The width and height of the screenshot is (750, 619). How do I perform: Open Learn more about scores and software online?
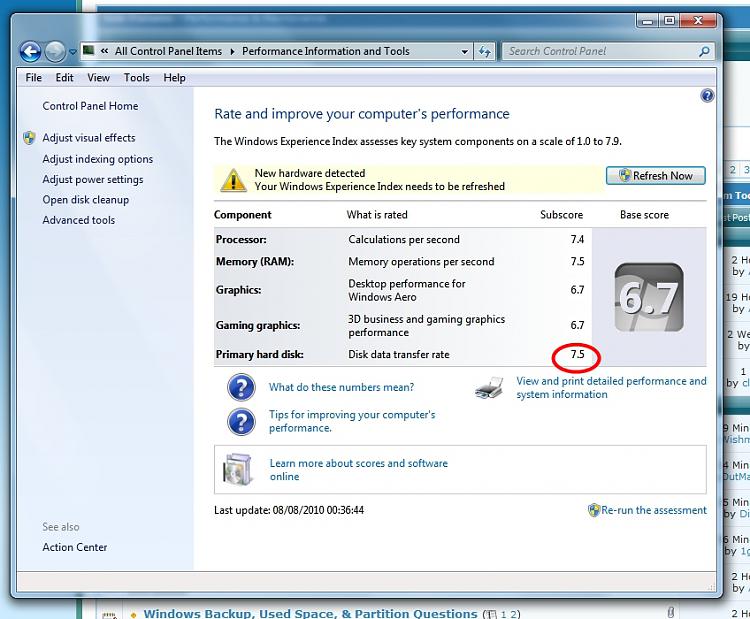pyautogui.click(x=359, y=470)
